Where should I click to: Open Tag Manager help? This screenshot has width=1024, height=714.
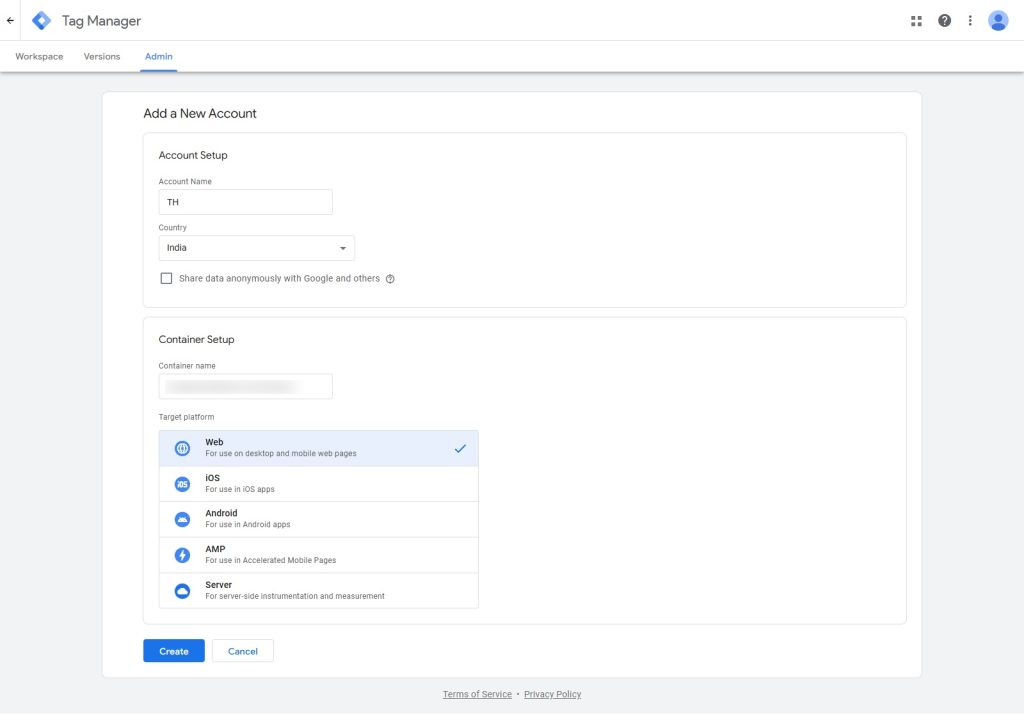[x=944, y=20]
